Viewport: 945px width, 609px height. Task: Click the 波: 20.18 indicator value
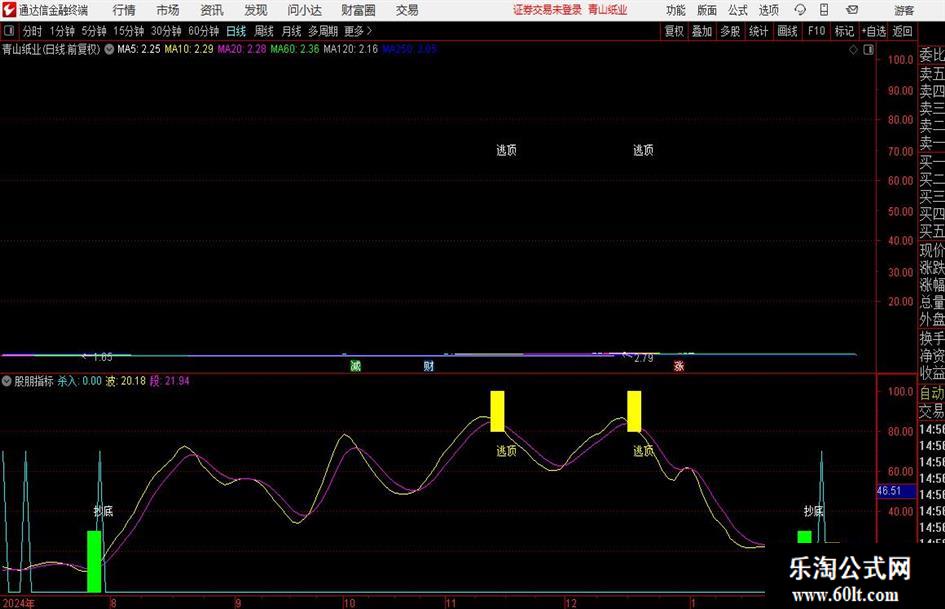pos(126,381)
